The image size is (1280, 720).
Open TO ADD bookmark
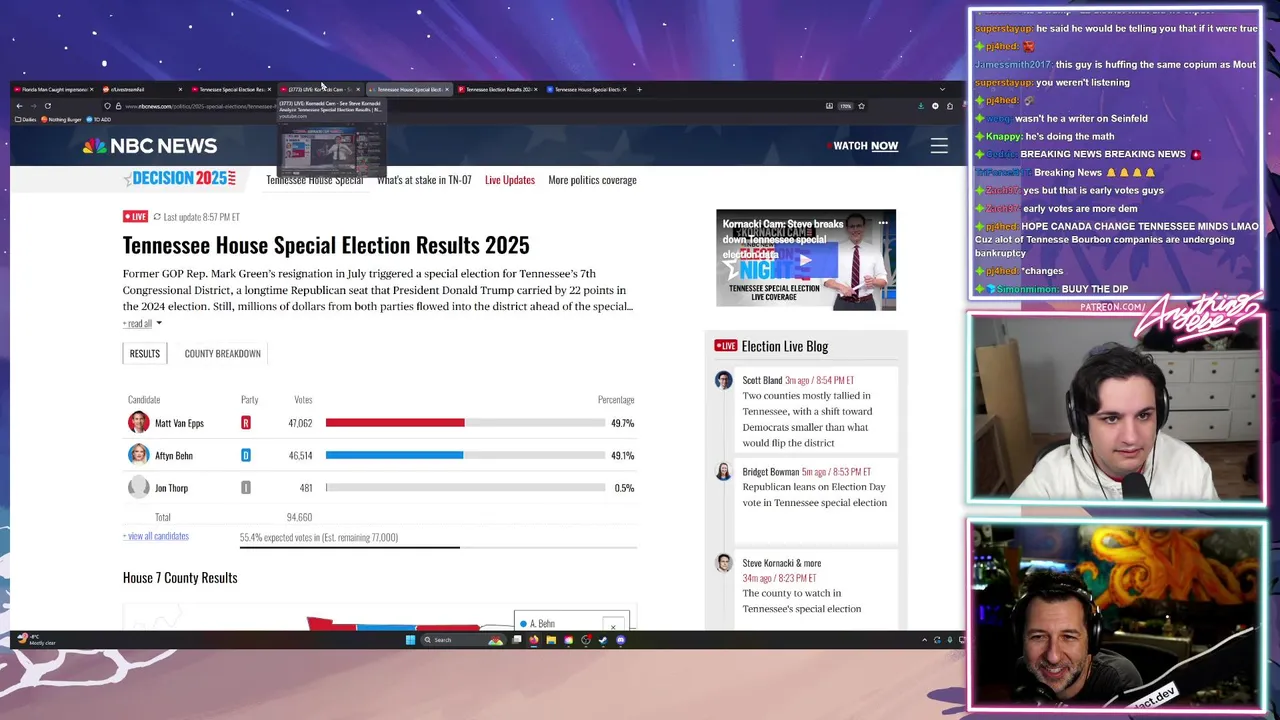coord(98,119)
